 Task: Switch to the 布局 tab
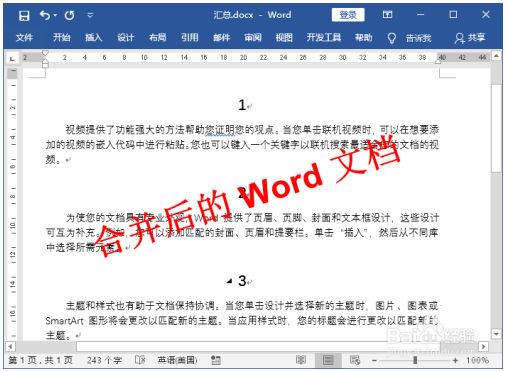[157, 37]
